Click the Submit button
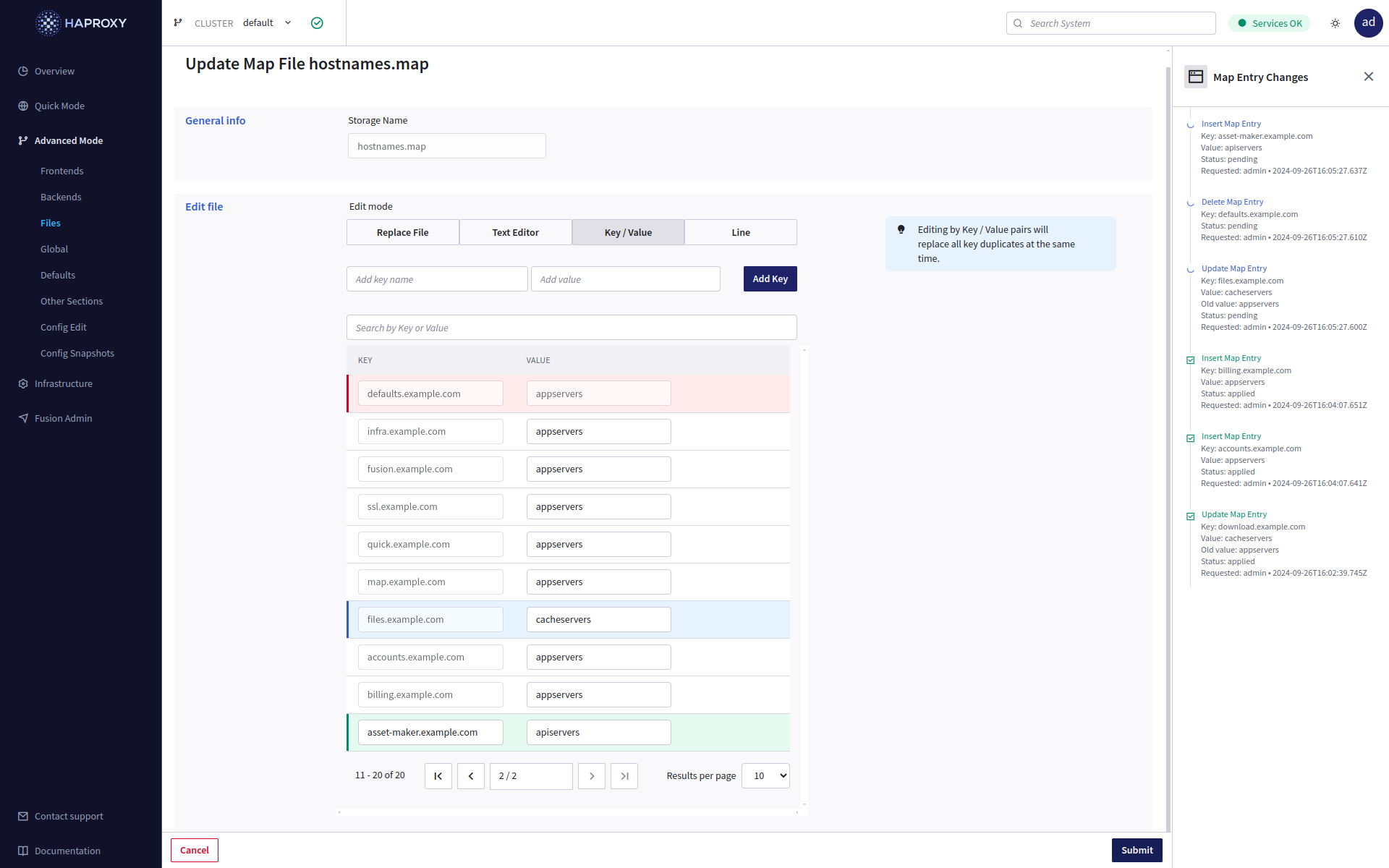The height and width of the screenshot is (868, 1389). tap(1137, 851)
